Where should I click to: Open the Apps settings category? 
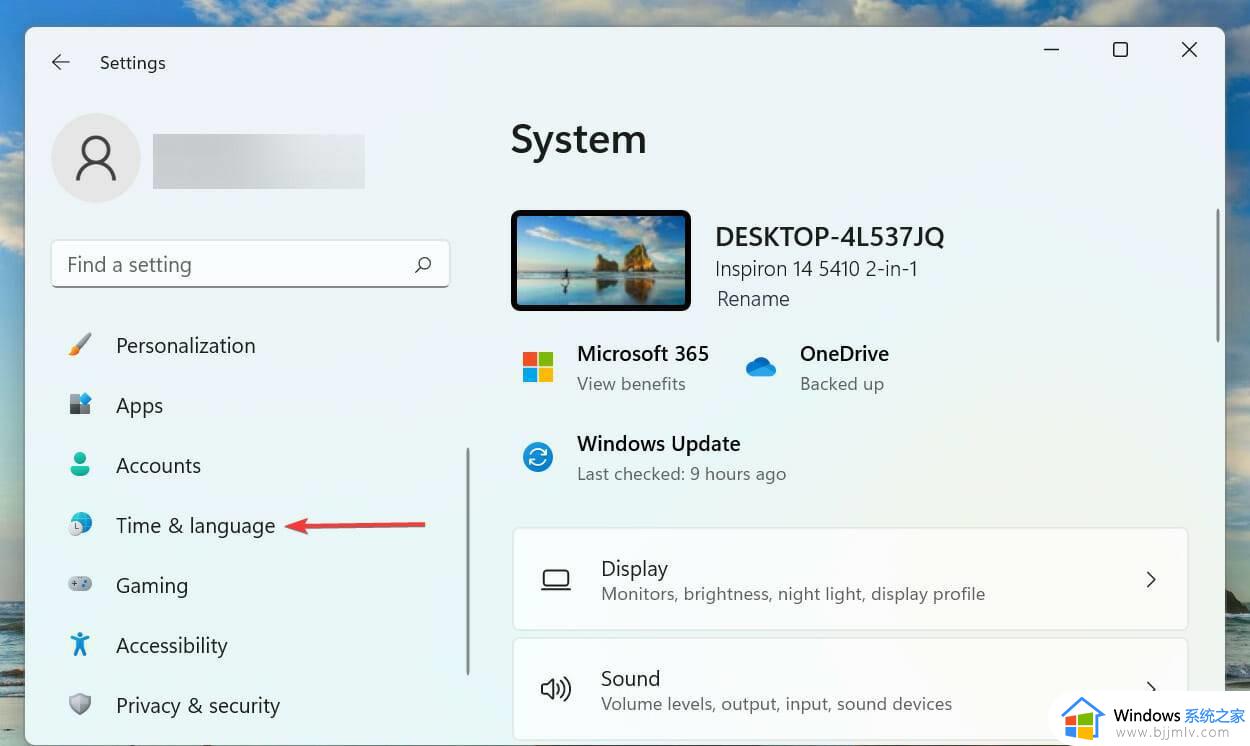point(139,405)
